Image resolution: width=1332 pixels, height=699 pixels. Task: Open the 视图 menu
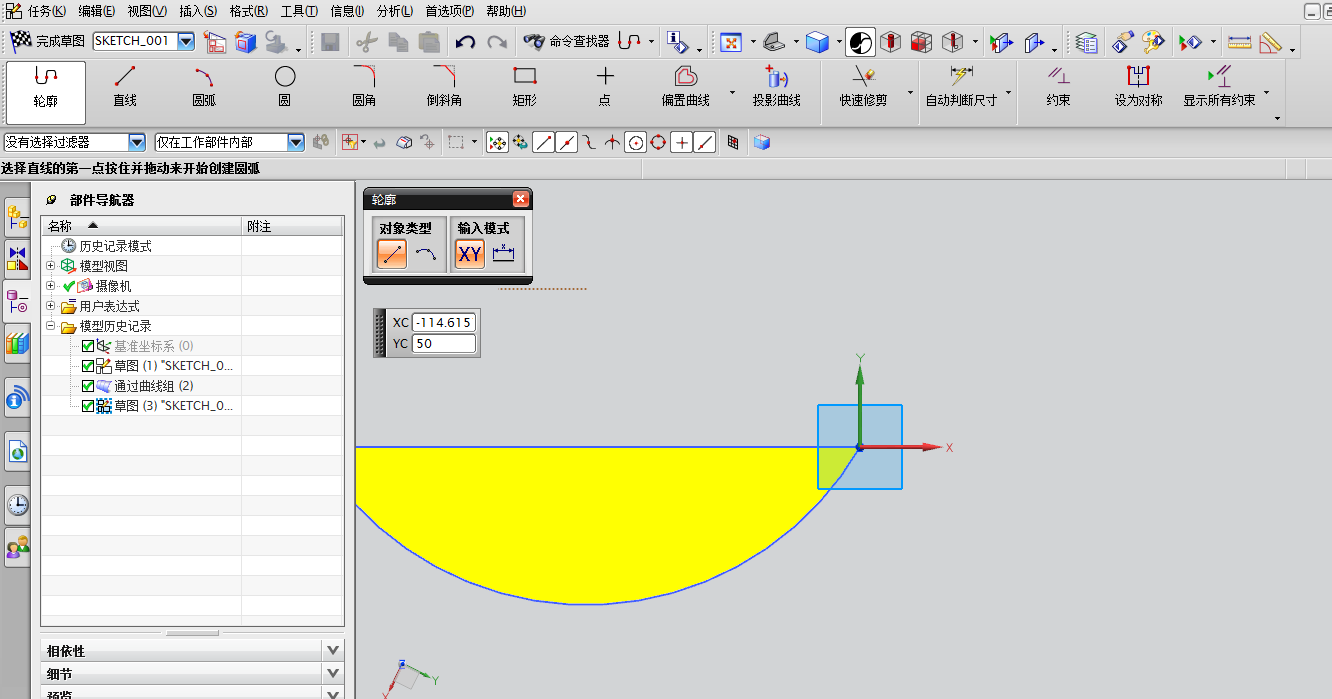tap(147, 11)
